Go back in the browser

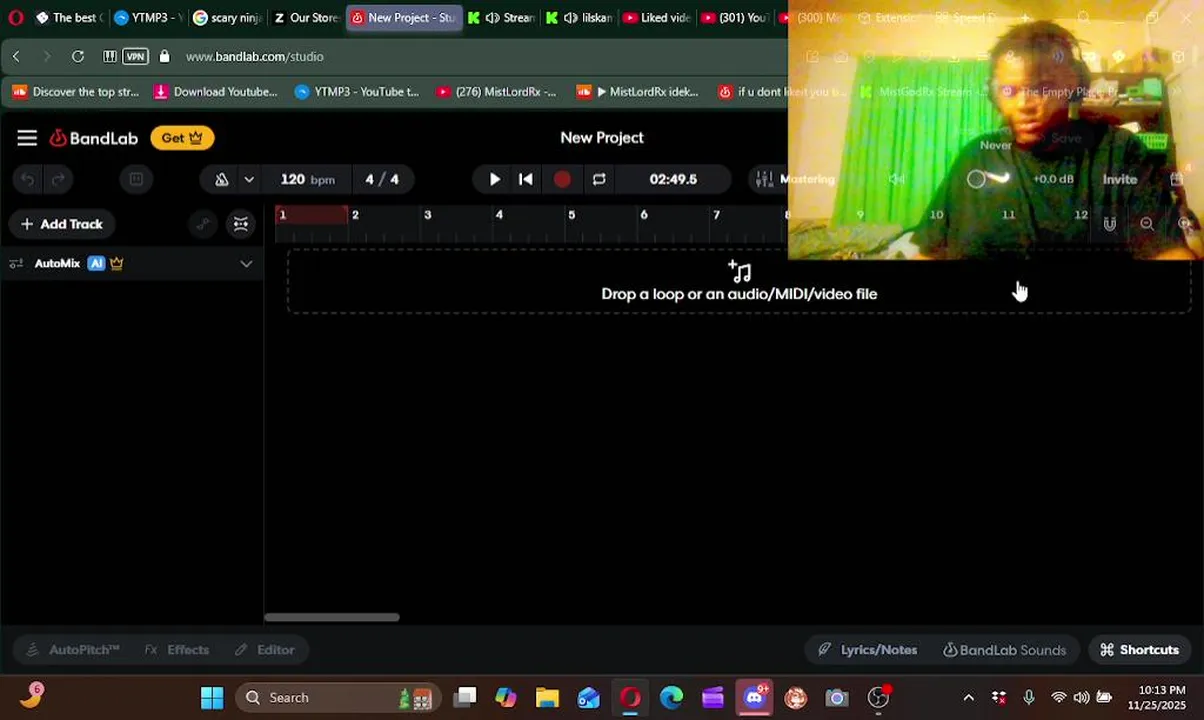pos(16,57)
